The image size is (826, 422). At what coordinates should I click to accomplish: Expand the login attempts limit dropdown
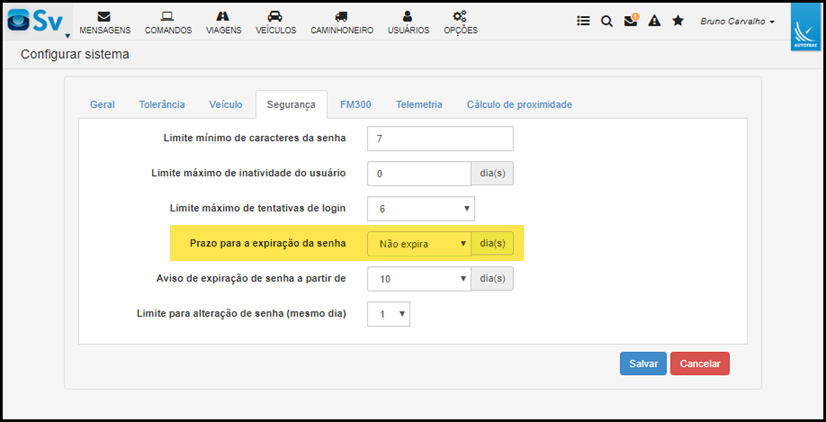point(421,209)
